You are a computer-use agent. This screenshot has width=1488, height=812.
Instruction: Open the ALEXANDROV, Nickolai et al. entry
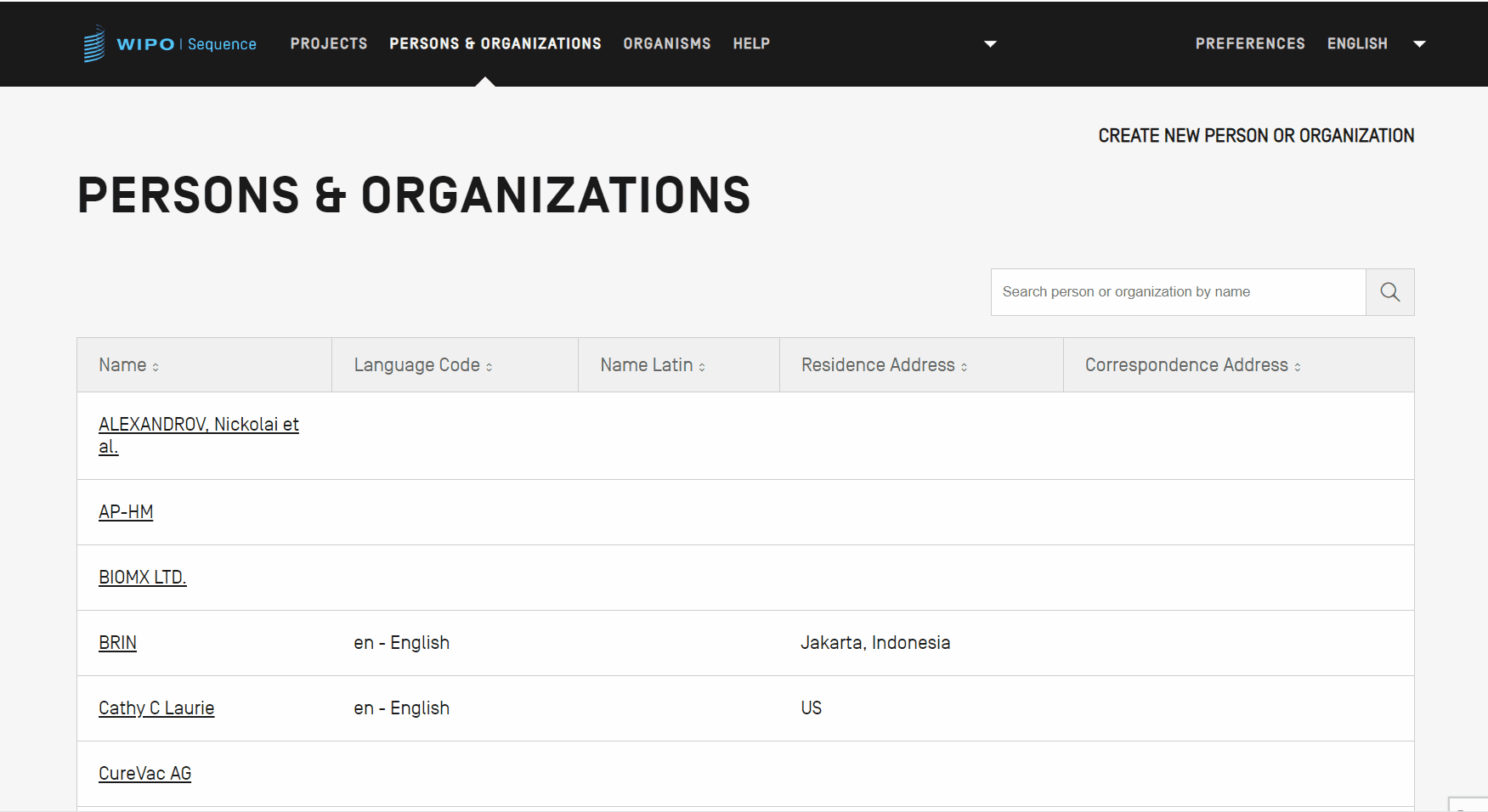198,425
